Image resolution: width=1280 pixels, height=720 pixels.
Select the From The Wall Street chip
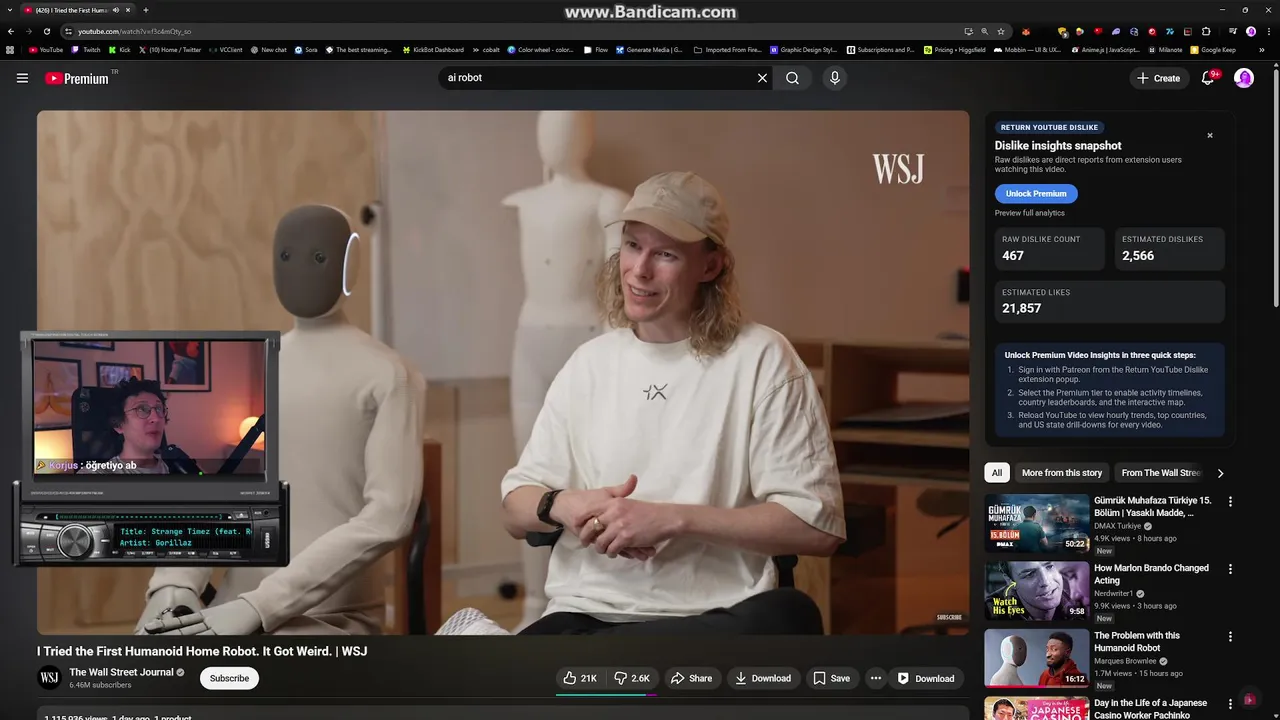pyautogui.click(x=1160, y=473)
